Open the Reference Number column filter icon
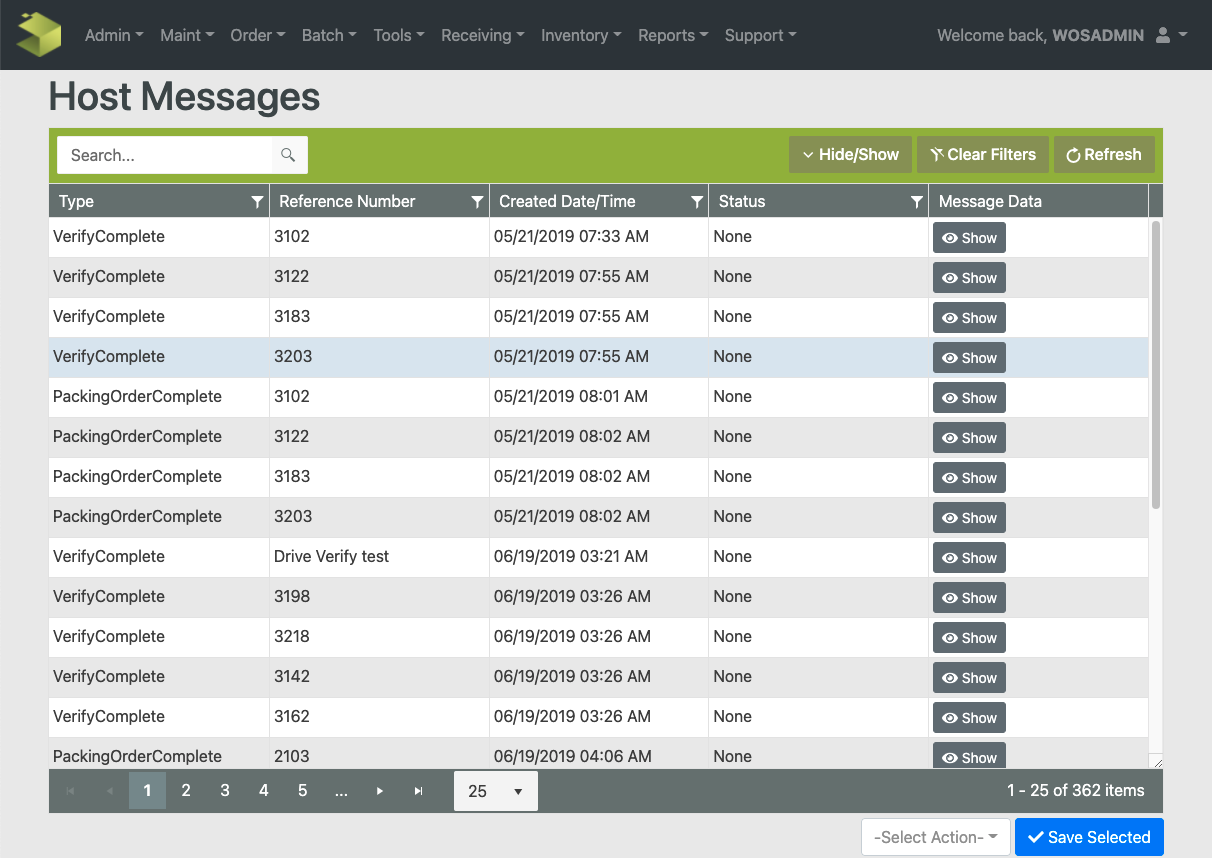The image size is (1212, 858). (477, 202)
